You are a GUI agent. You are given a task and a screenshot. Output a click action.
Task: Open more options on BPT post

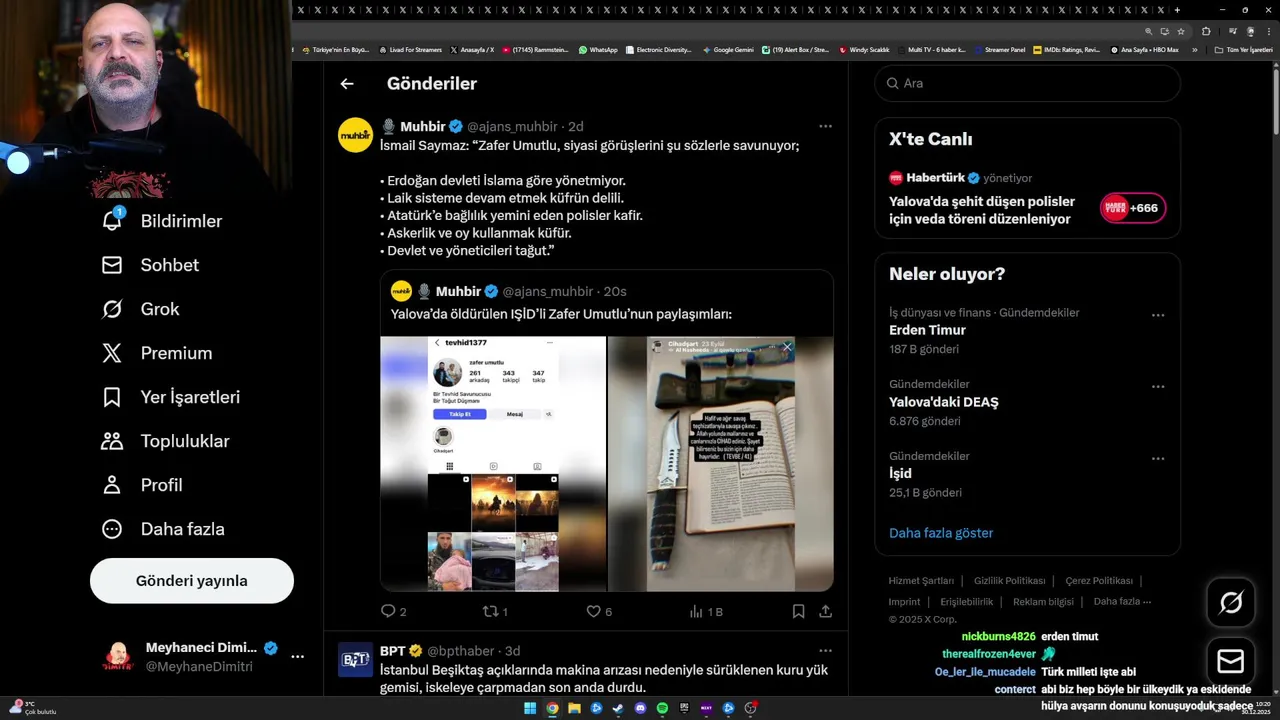coord(825,651)
